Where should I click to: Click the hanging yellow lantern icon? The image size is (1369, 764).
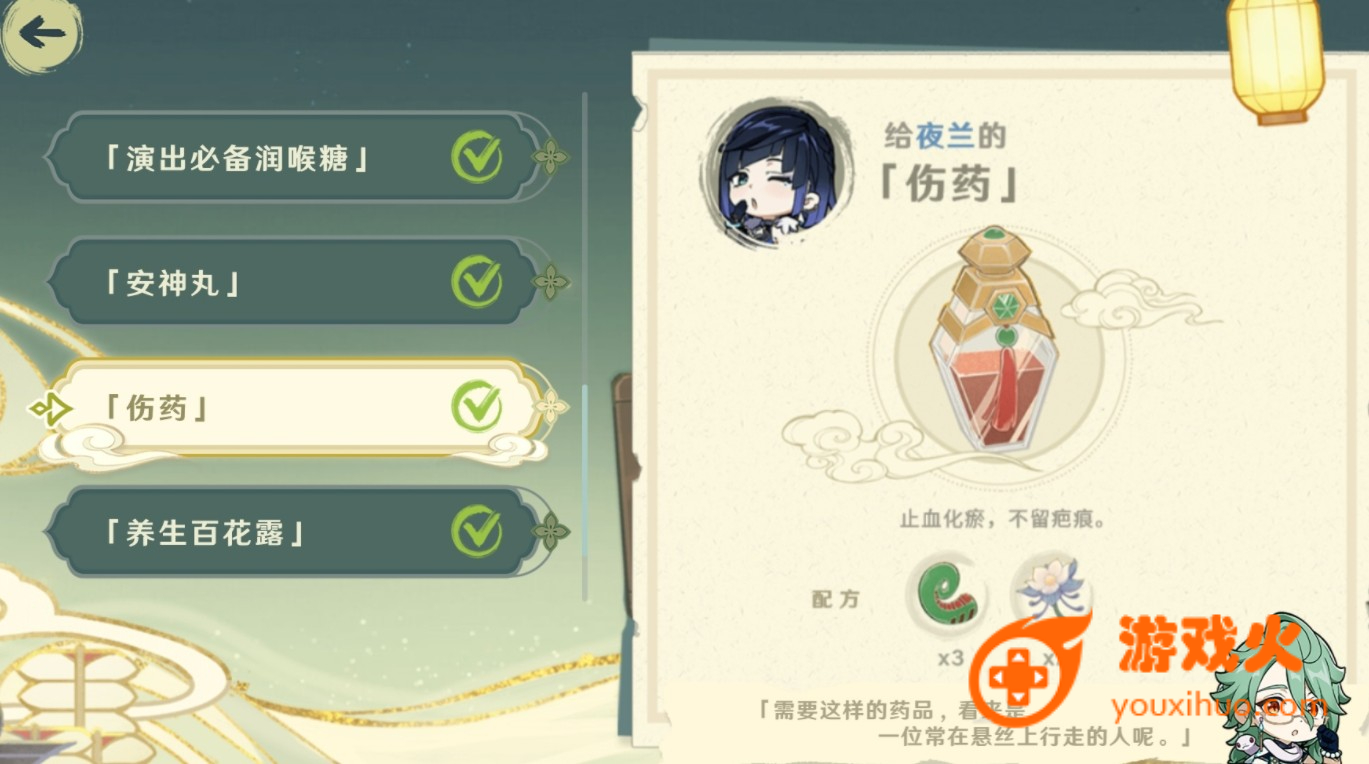1275,59
